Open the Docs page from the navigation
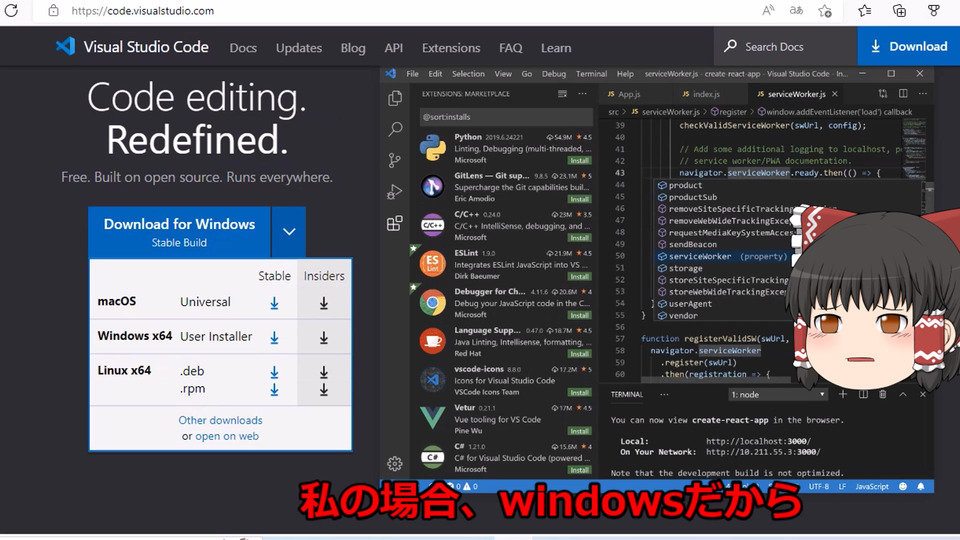The height and width of the screenshot is (540, 960). tap(243, 48)
